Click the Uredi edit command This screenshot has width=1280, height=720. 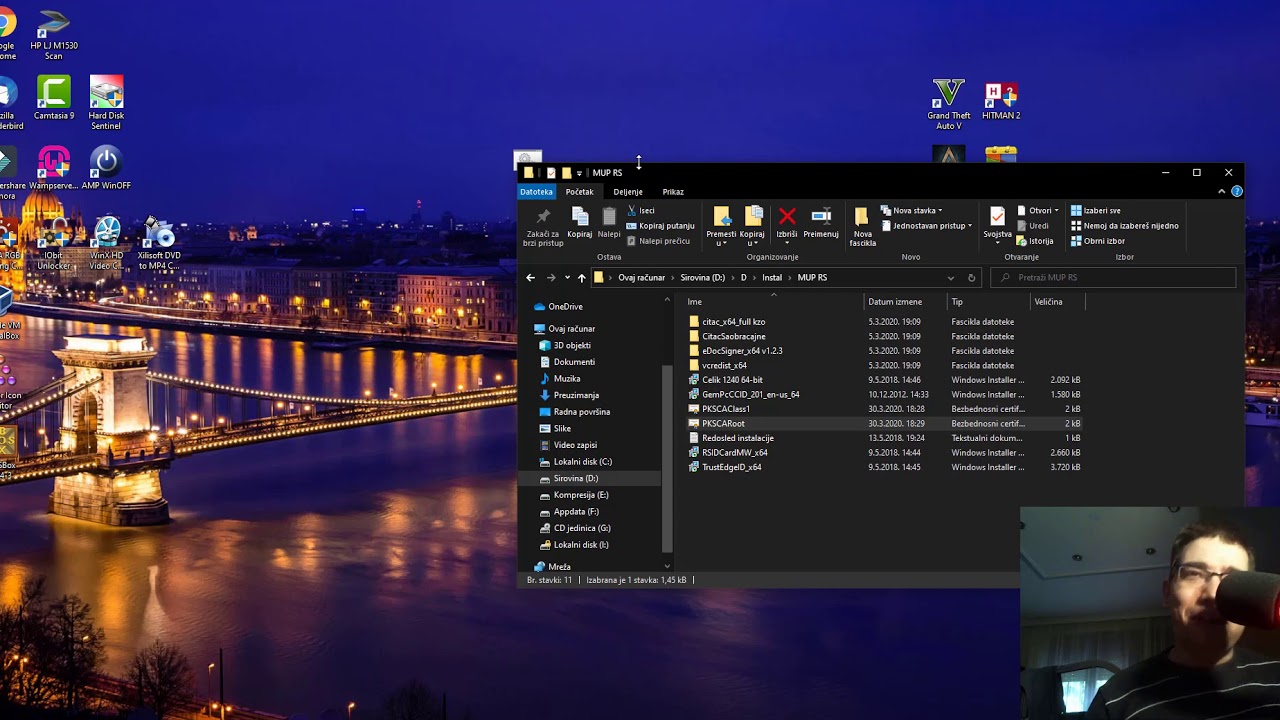pyautogui.click(x=1033, y=226)
